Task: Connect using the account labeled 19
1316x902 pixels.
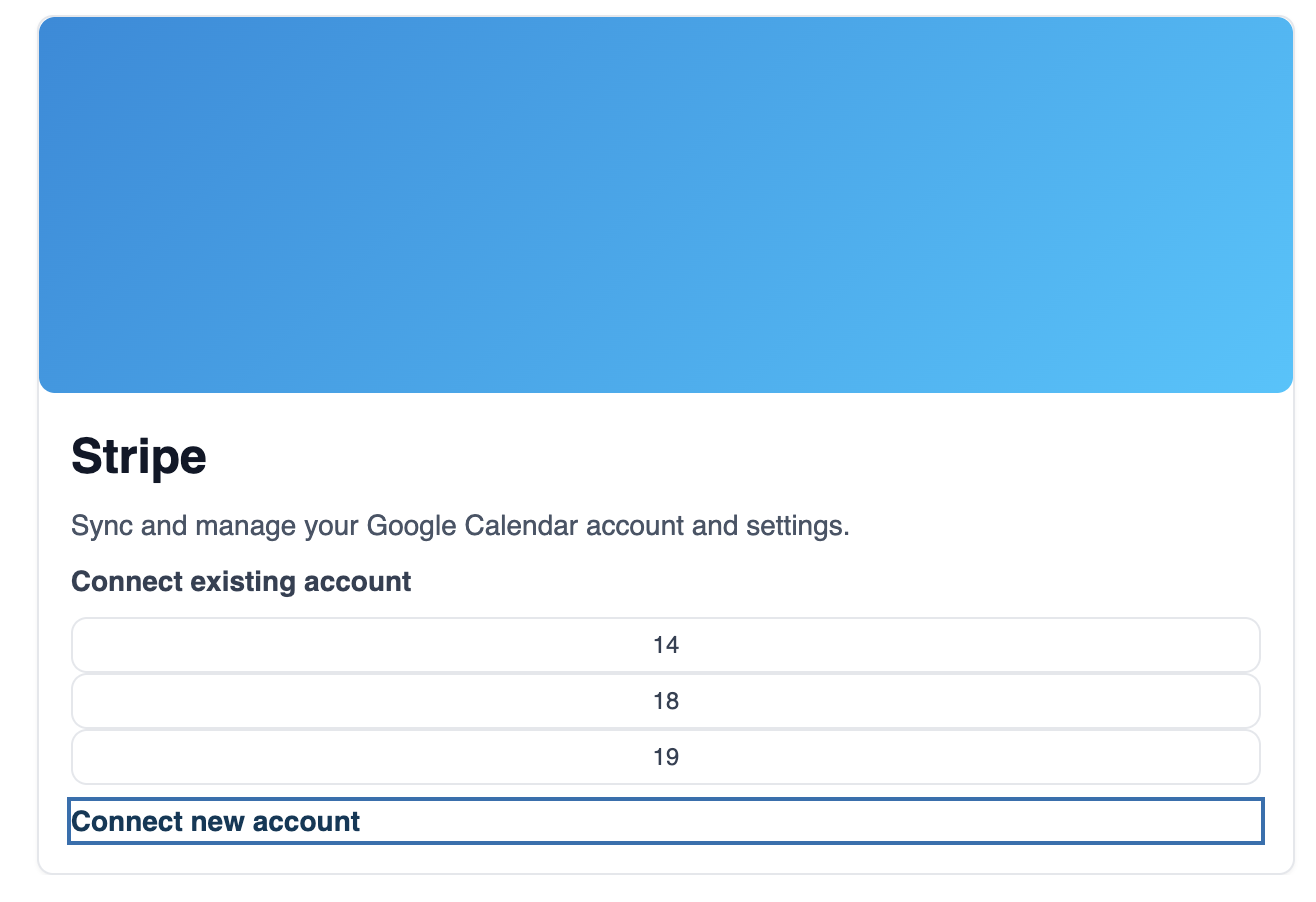Action: coord(665,757)
